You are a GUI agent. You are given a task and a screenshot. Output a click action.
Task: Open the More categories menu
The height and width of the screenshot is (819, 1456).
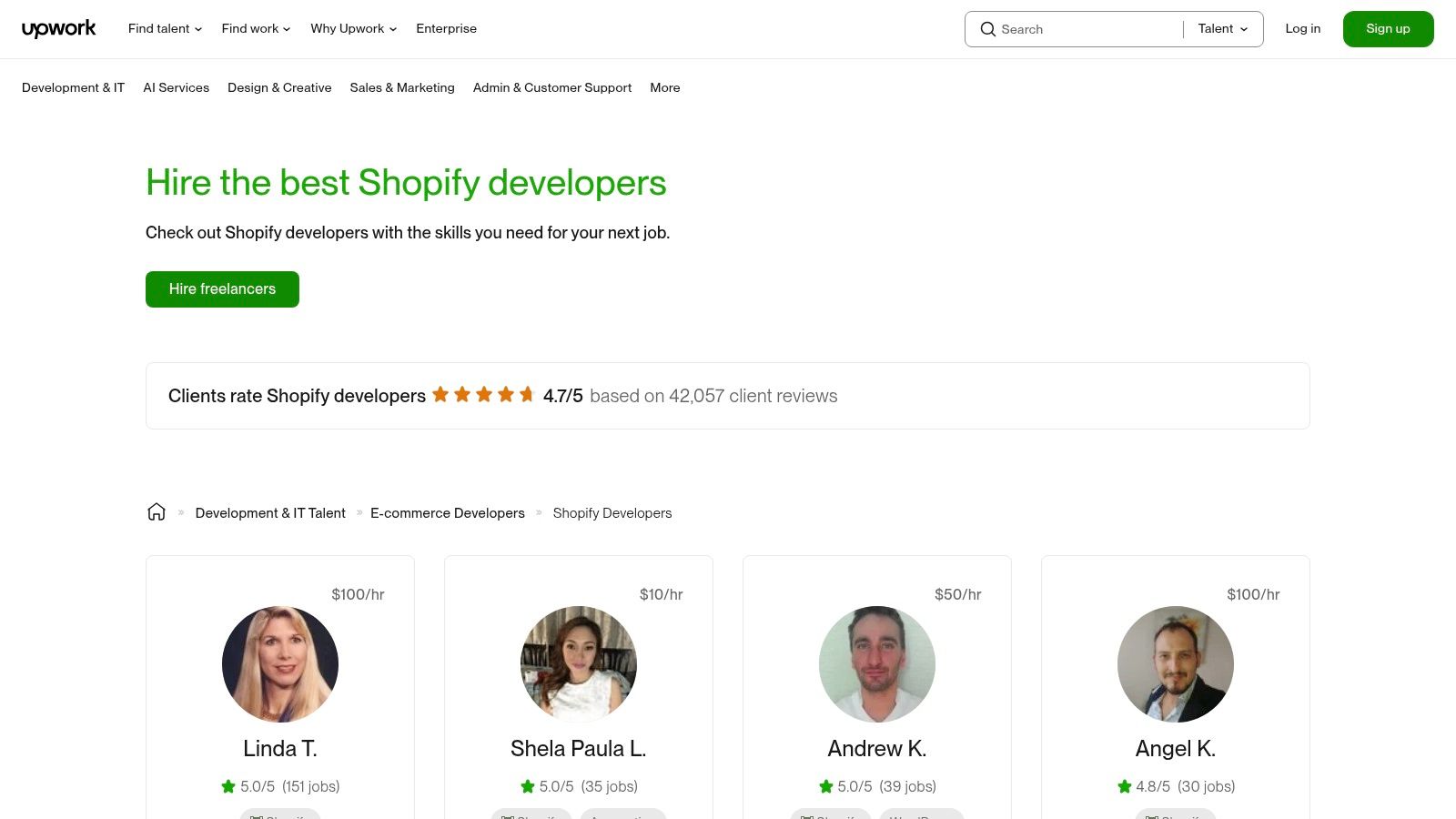[x=665, y=87]
